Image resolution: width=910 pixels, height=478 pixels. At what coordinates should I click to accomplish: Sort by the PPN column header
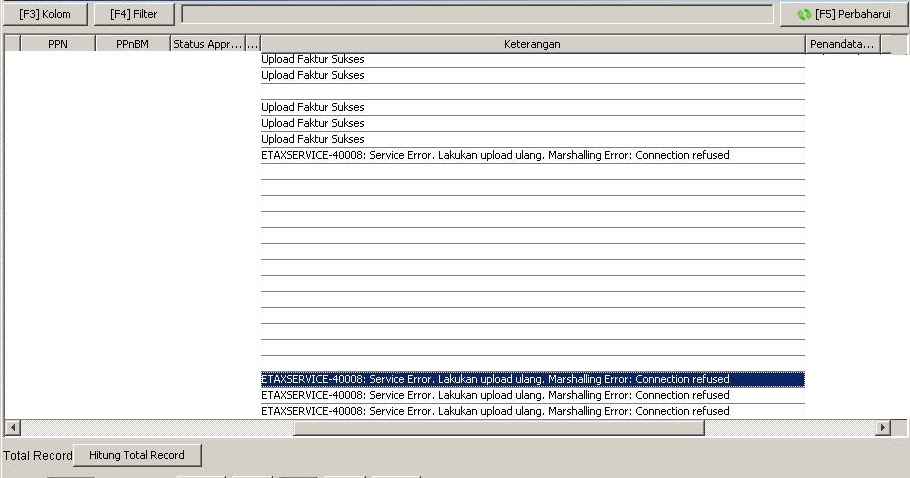coord(57,44)
